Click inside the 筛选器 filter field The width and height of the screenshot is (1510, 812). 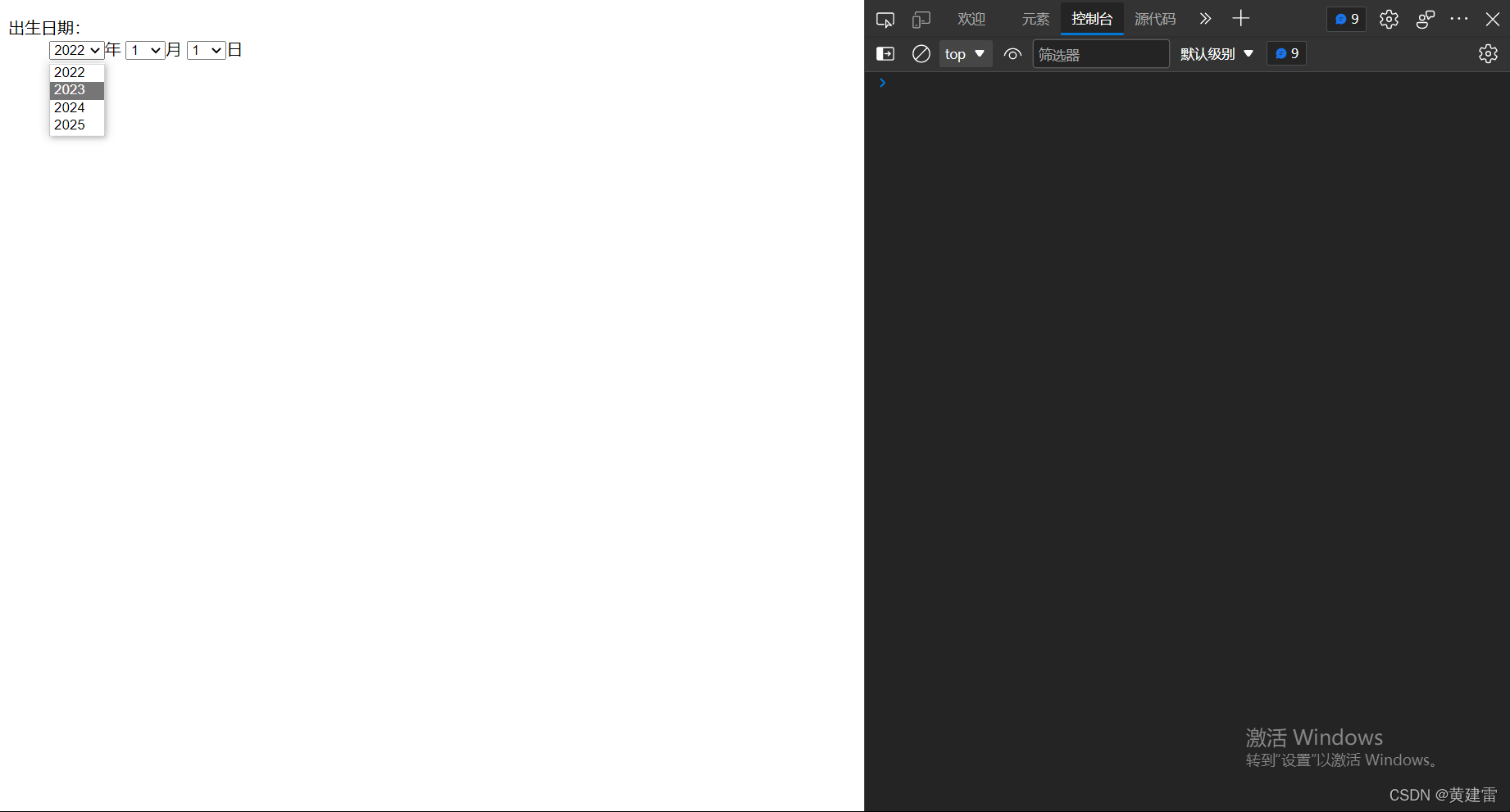click(x=1100, y=54)
